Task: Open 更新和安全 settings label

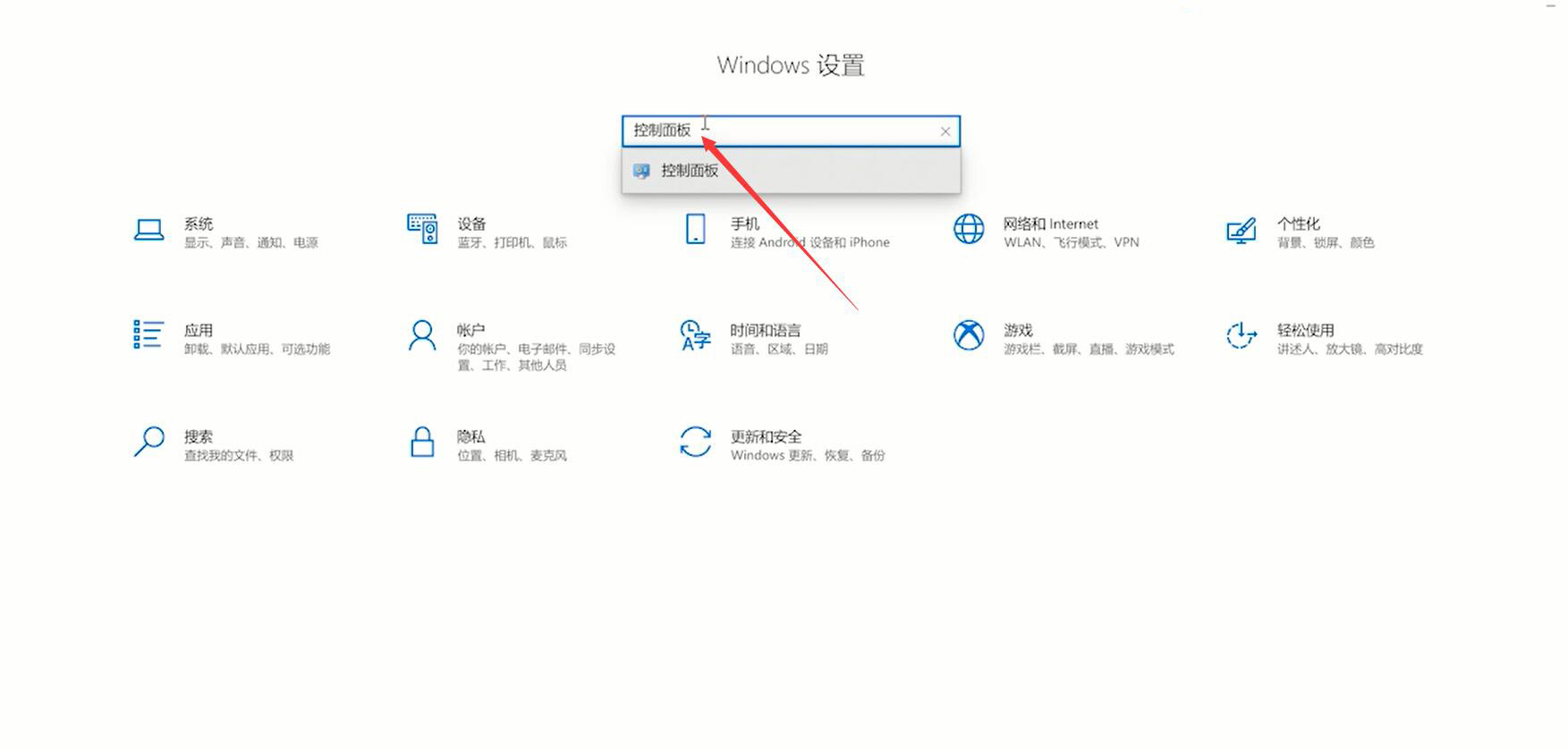Action: pyautogui.click(x=766, y=436)
